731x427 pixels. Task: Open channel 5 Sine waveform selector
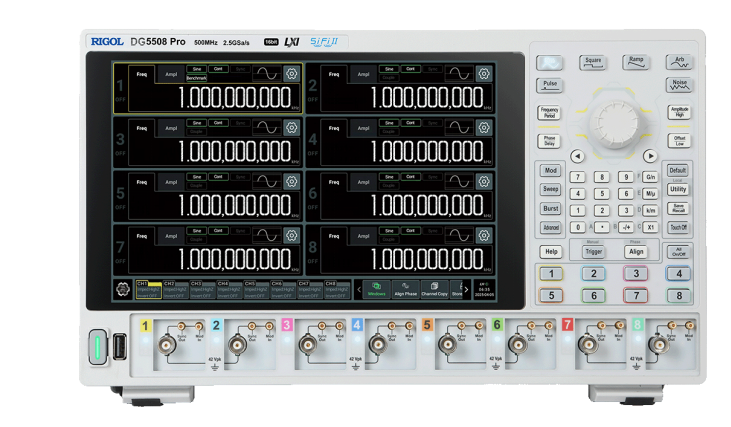click(x=196, y=177)
